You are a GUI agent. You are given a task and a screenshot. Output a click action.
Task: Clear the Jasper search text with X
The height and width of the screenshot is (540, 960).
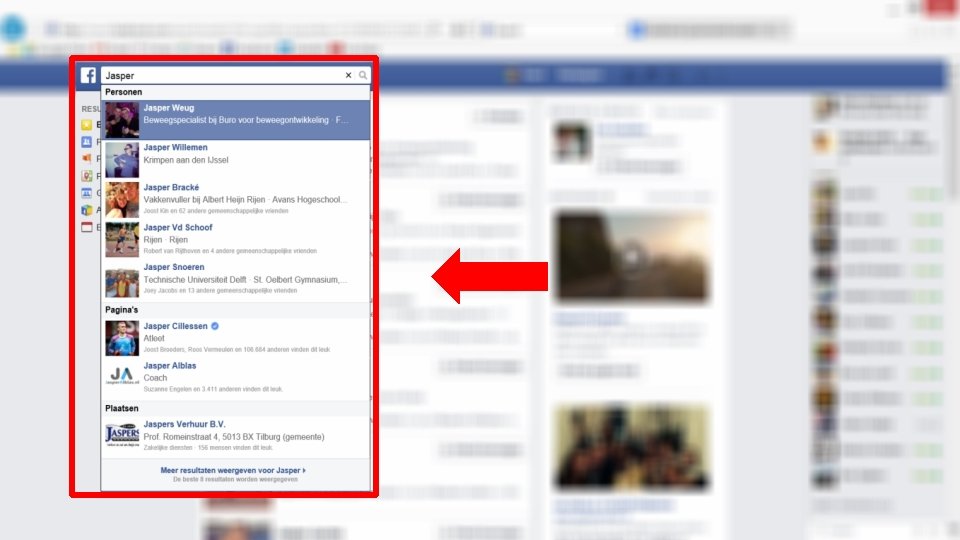tap(348, 75)
